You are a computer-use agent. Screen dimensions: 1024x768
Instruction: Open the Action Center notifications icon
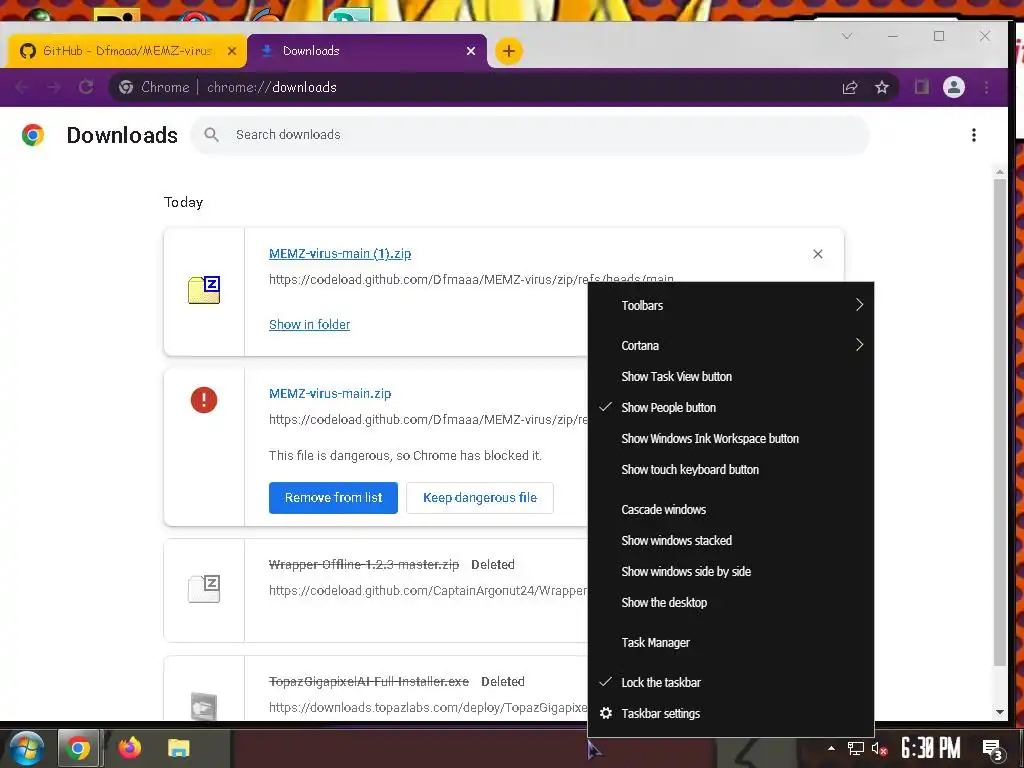(992, 749)
